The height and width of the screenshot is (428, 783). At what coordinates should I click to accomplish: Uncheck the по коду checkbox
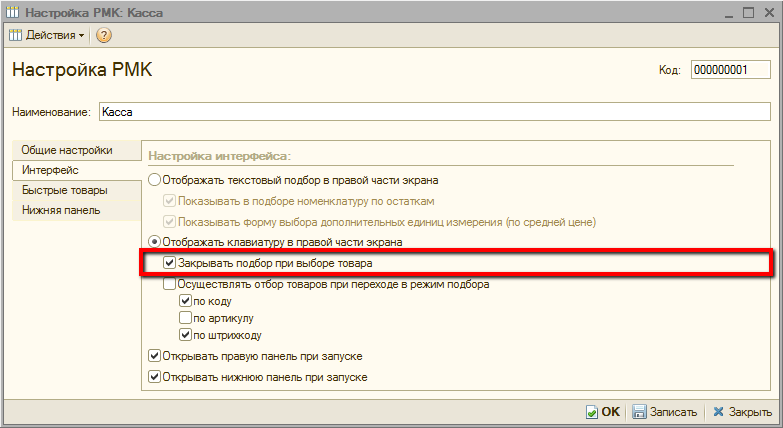pyautogui.click(x=185, y=300)
